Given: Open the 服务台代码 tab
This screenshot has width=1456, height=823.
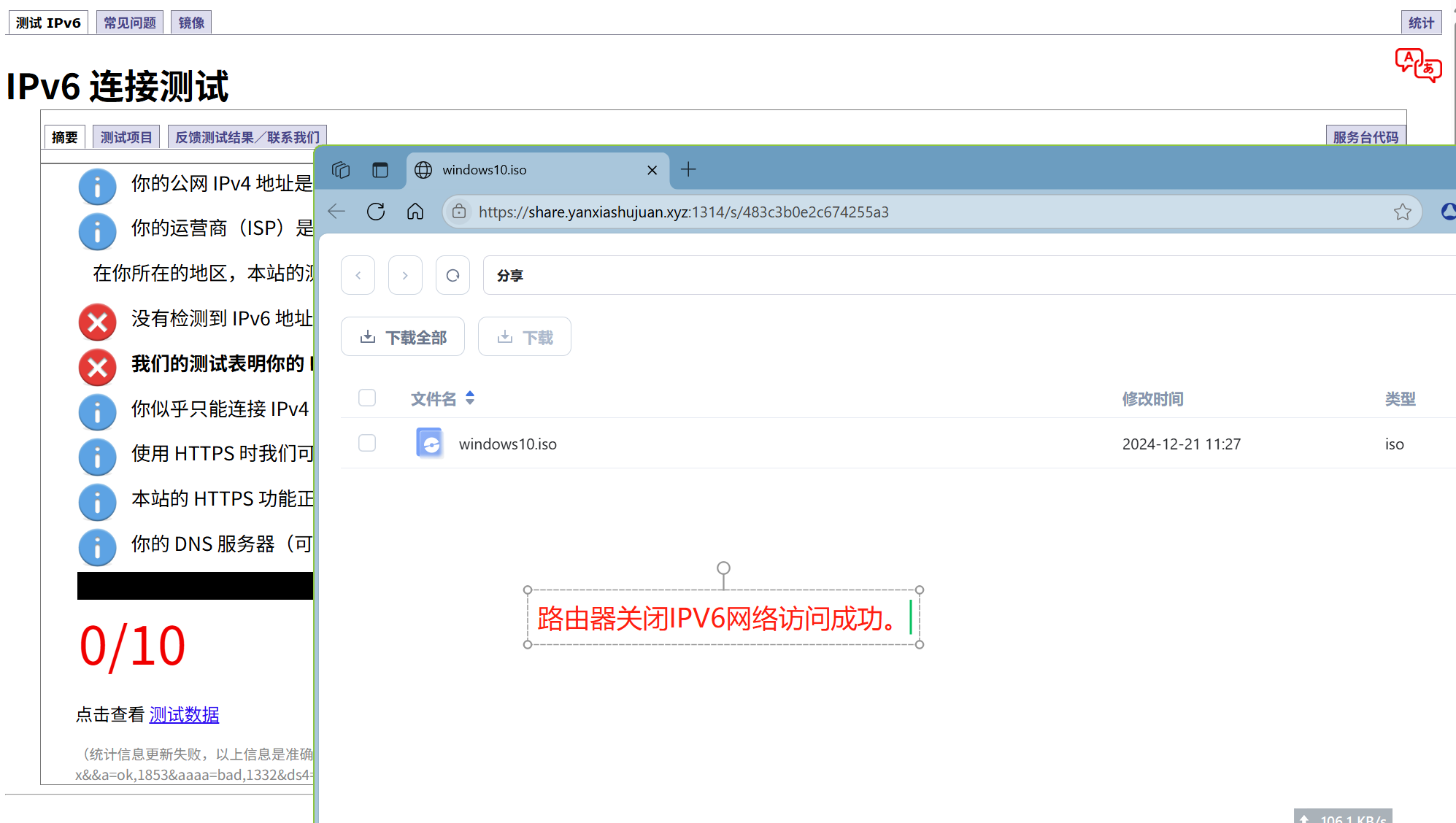Looking at the screenshot, I should point(1366,137).
